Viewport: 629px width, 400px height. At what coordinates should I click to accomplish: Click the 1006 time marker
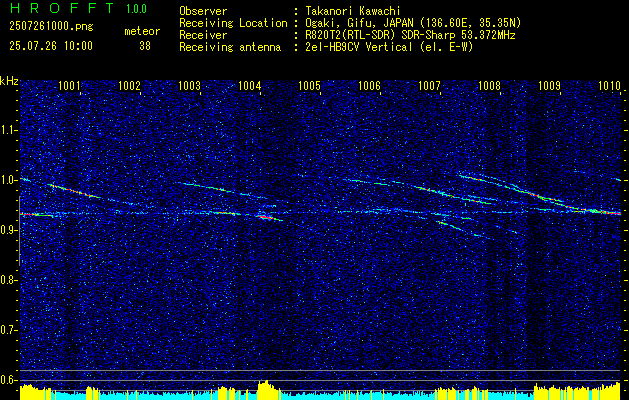click(x=369, y=85)
